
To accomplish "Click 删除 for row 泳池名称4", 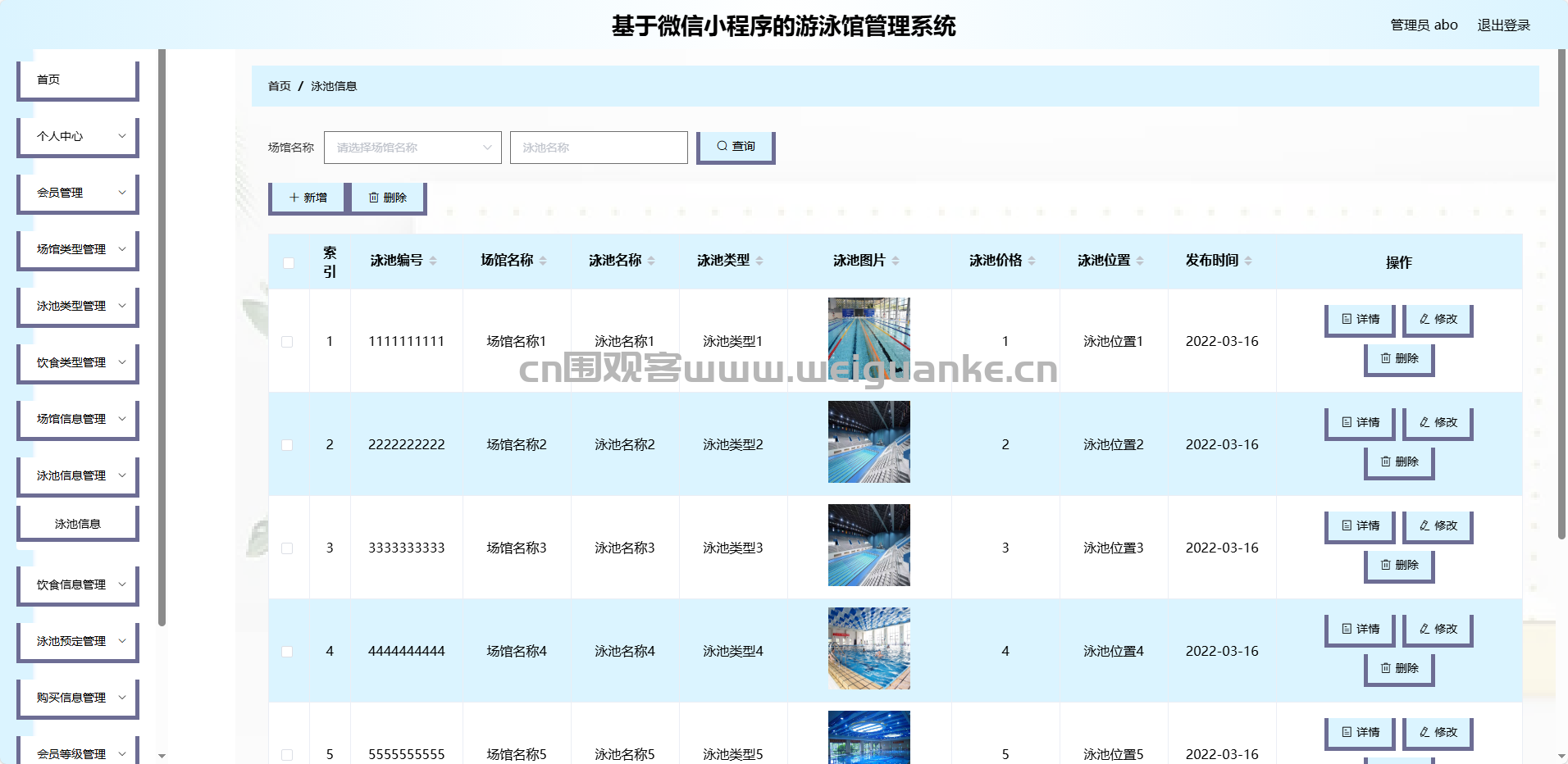I will click(1399, 669).
